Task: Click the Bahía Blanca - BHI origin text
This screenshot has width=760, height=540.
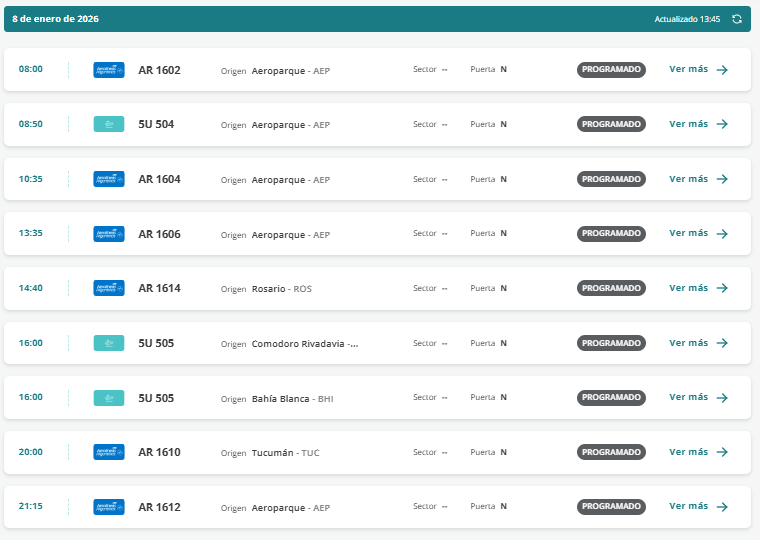Action: 292,398
